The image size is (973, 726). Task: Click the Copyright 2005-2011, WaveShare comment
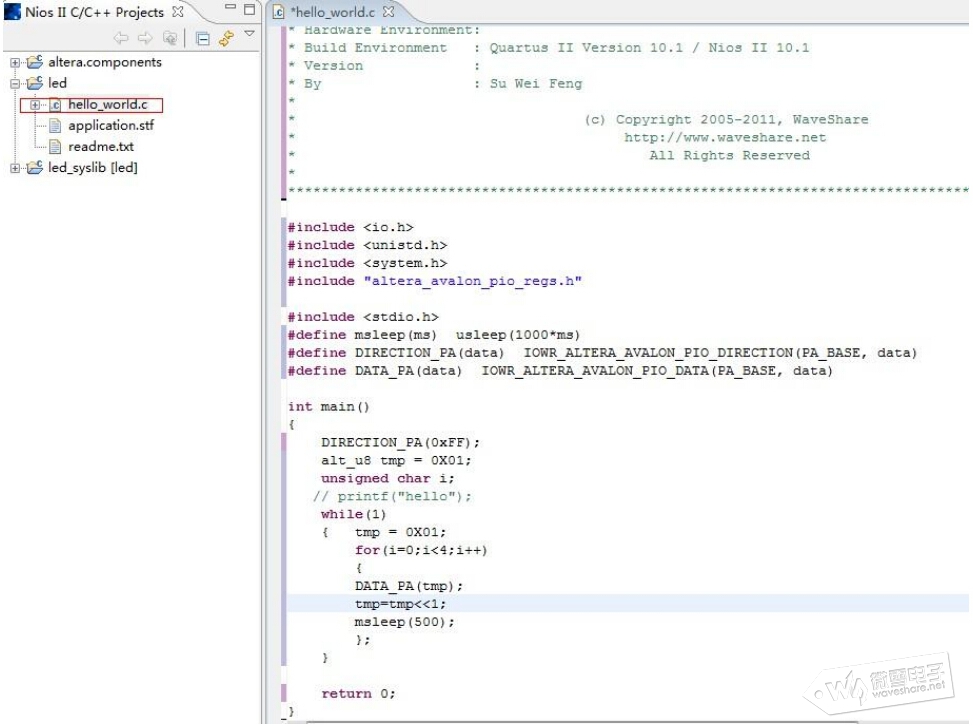coord(726,120)
